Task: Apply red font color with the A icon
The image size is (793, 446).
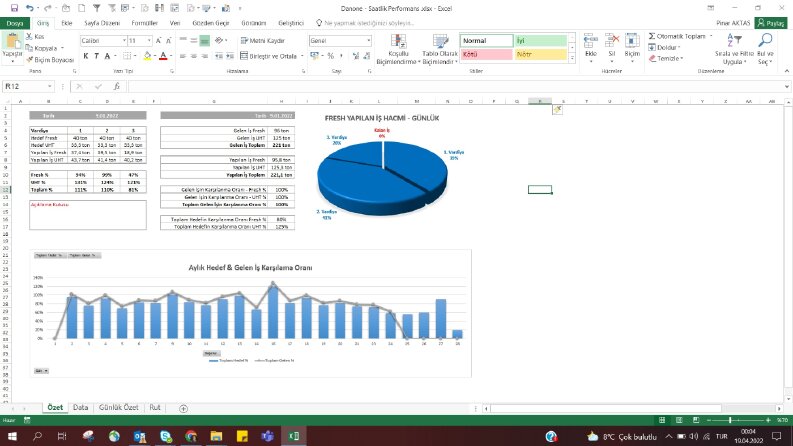Action: coord(163,56)
